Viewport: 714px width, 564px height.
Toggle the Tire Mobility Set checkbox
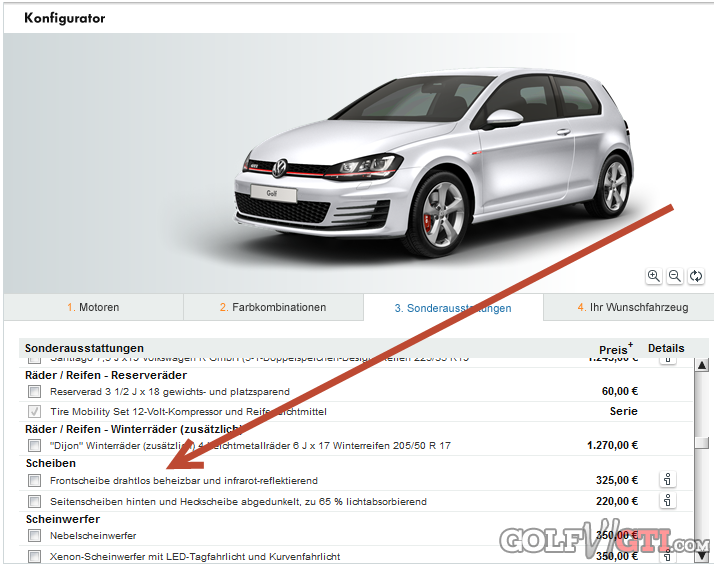34,412
